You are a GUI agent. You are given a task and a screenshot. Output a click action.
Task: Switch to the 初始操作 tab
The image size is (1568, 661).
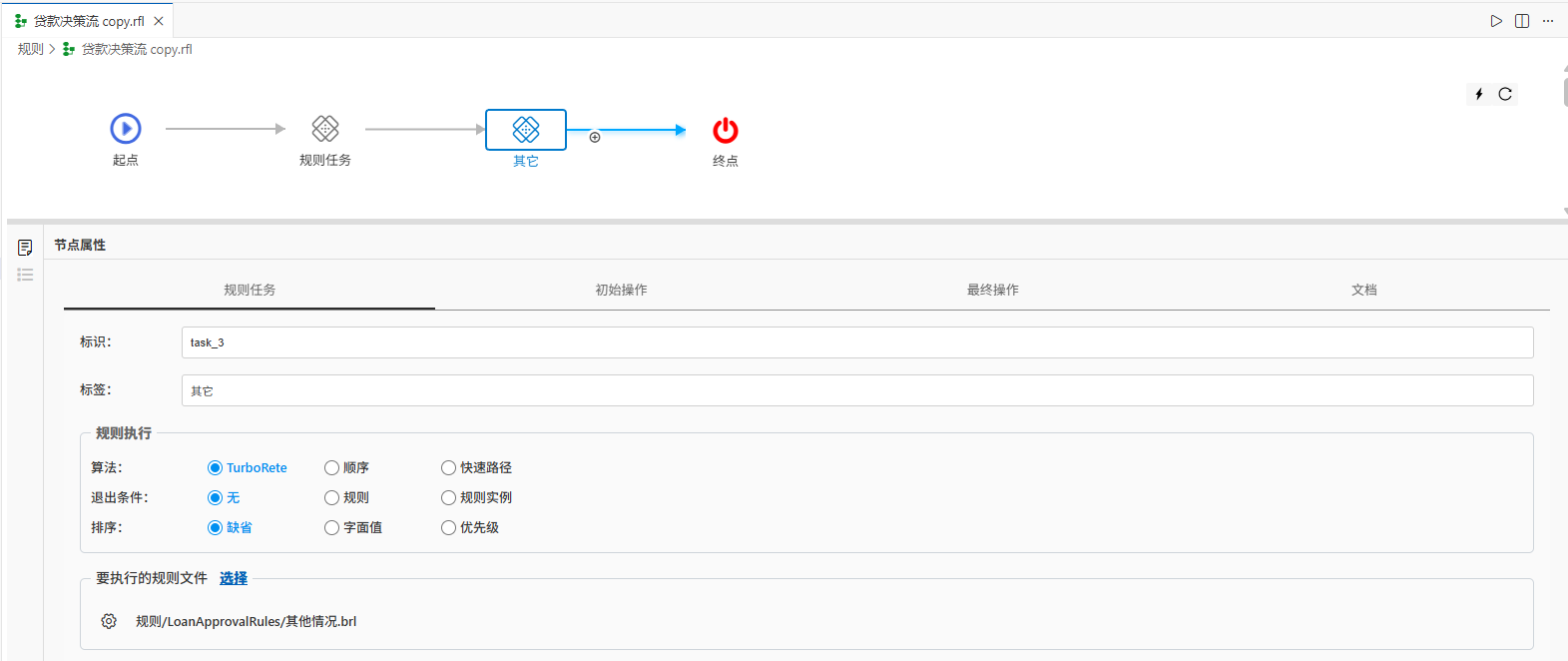pyautogui.click(x=621, y=290)
